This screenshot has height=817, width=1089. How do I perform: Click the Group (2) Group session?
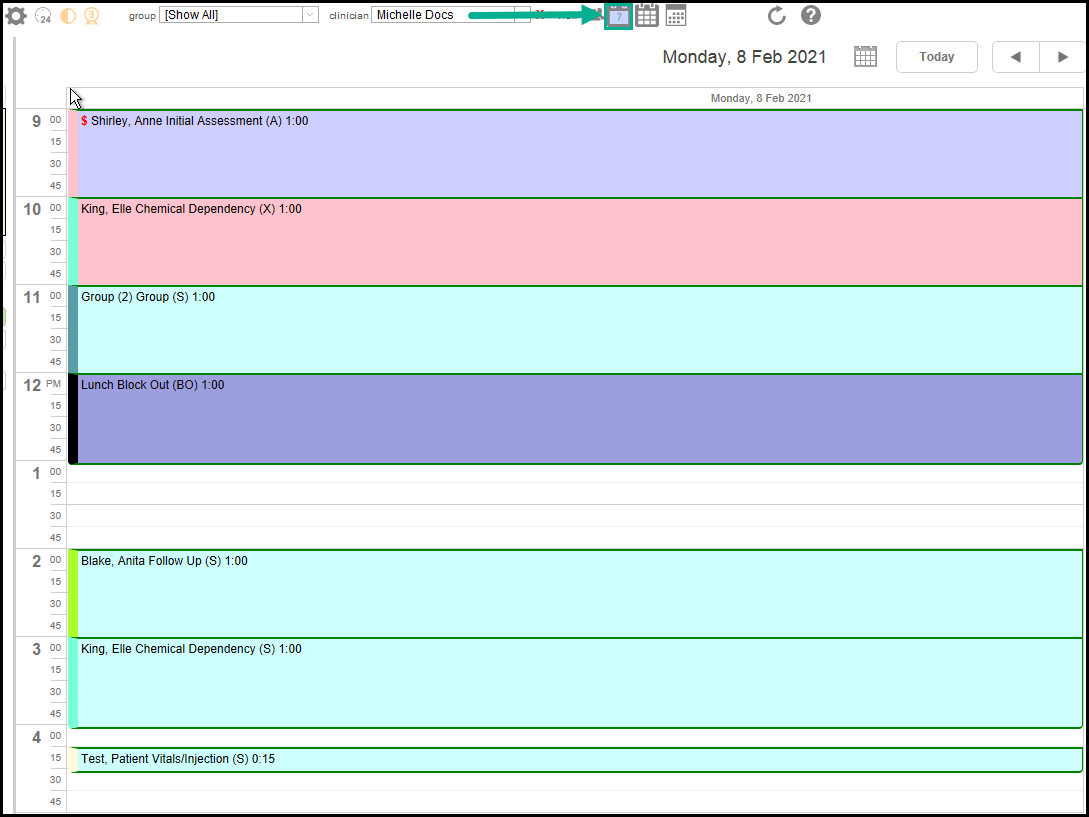point(580,330)
